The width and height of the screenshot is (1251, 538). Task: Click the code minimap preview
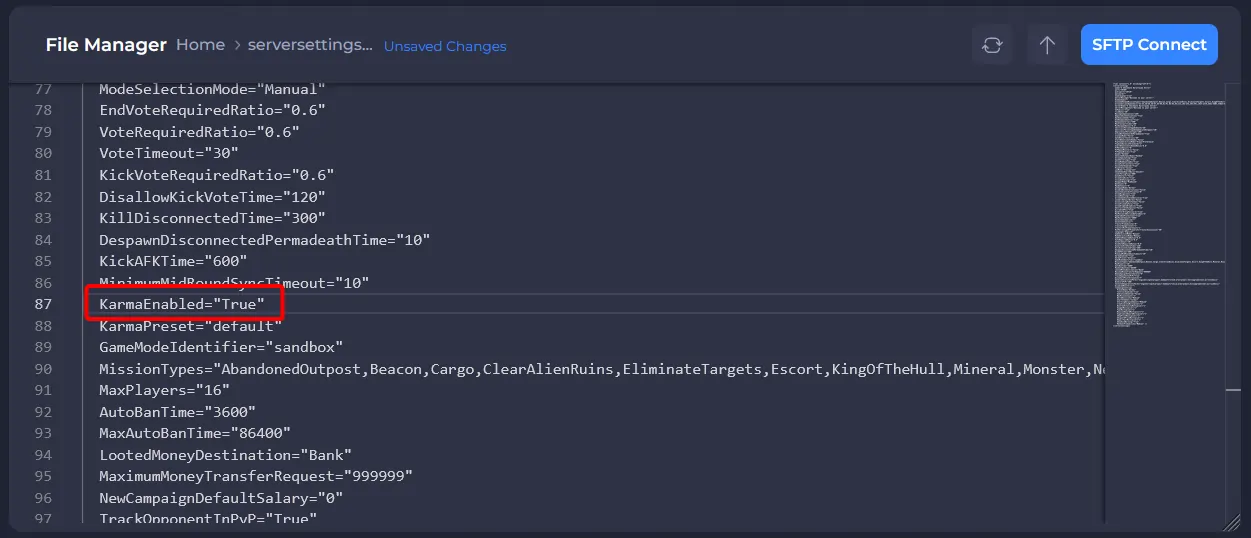tap(1163, 205)
